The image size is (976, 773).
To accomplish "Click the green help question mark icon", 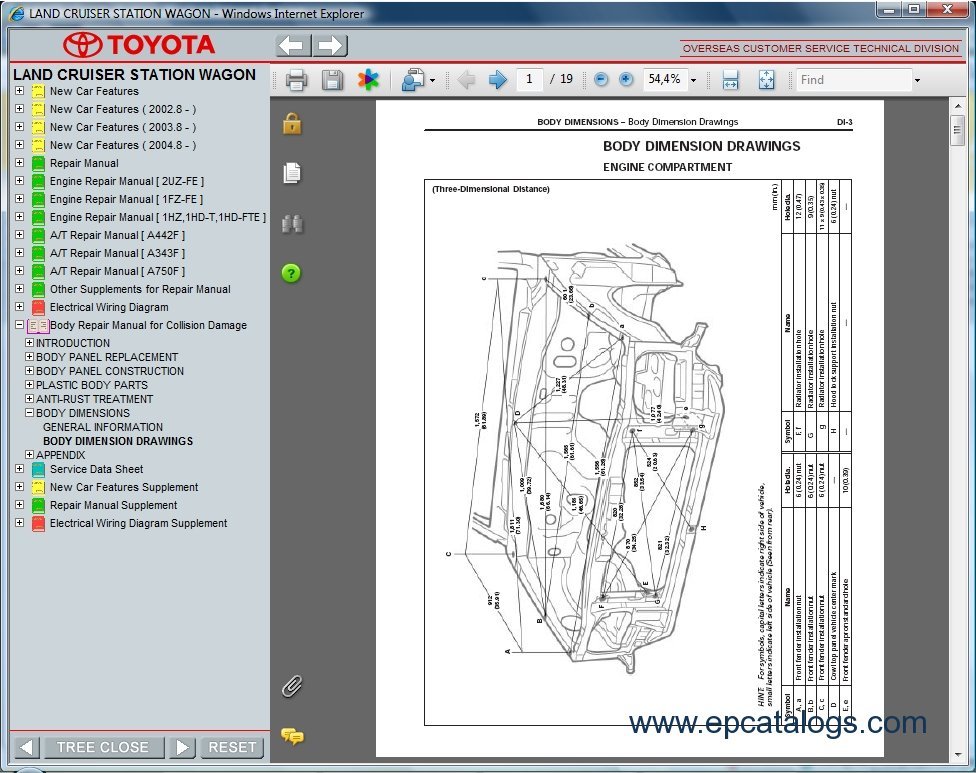I will point(291,273).
